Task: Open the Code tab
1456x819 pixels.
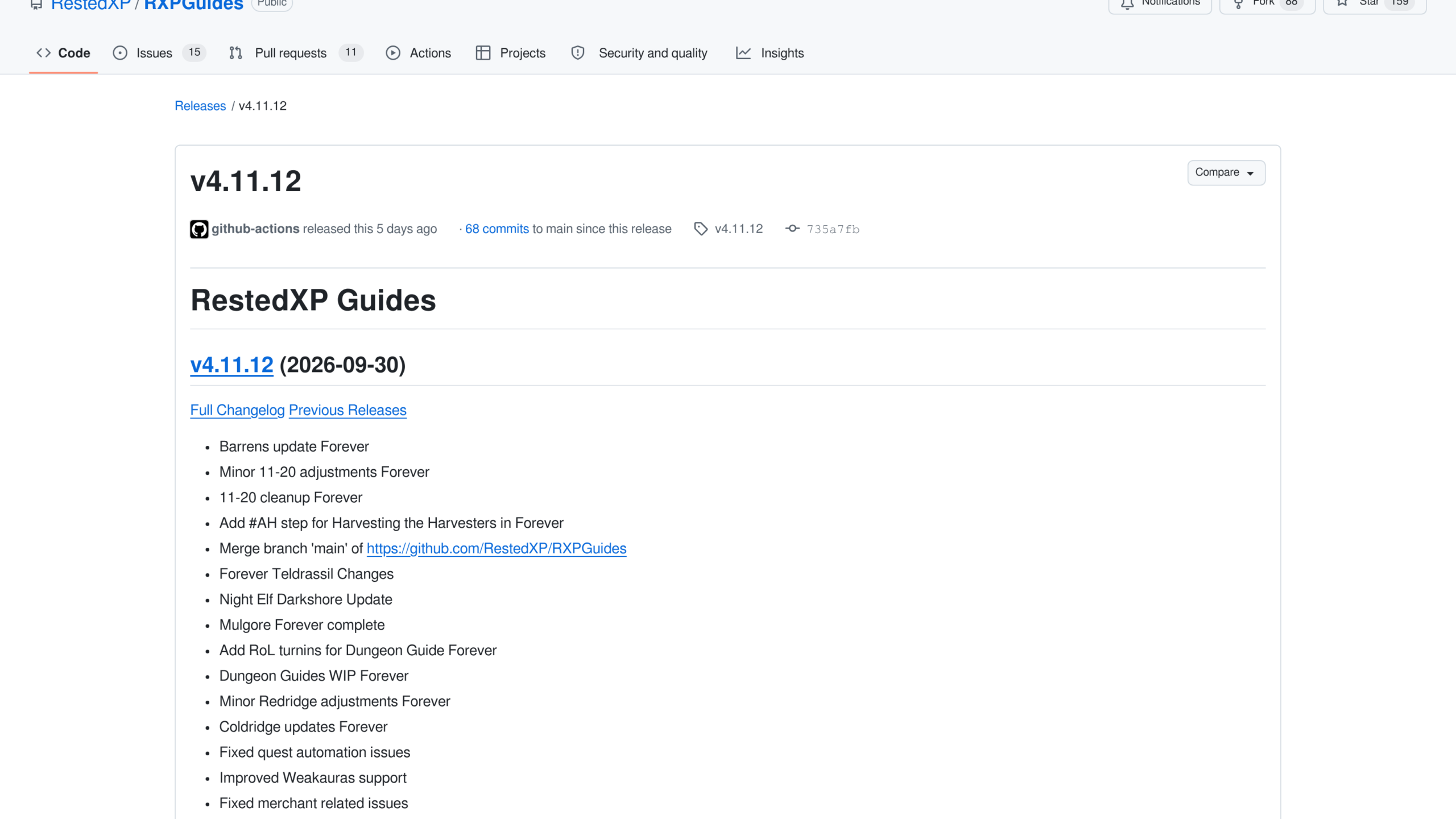Action: [x=63, y=53]
